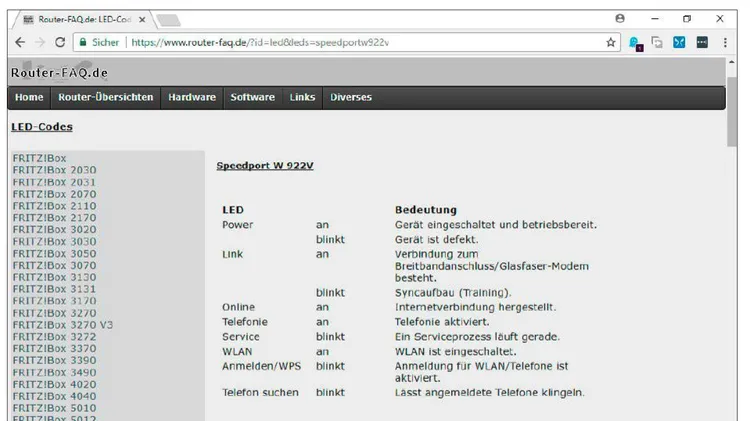
Task: Reload the page with the refresh icon
Action: 60,43
